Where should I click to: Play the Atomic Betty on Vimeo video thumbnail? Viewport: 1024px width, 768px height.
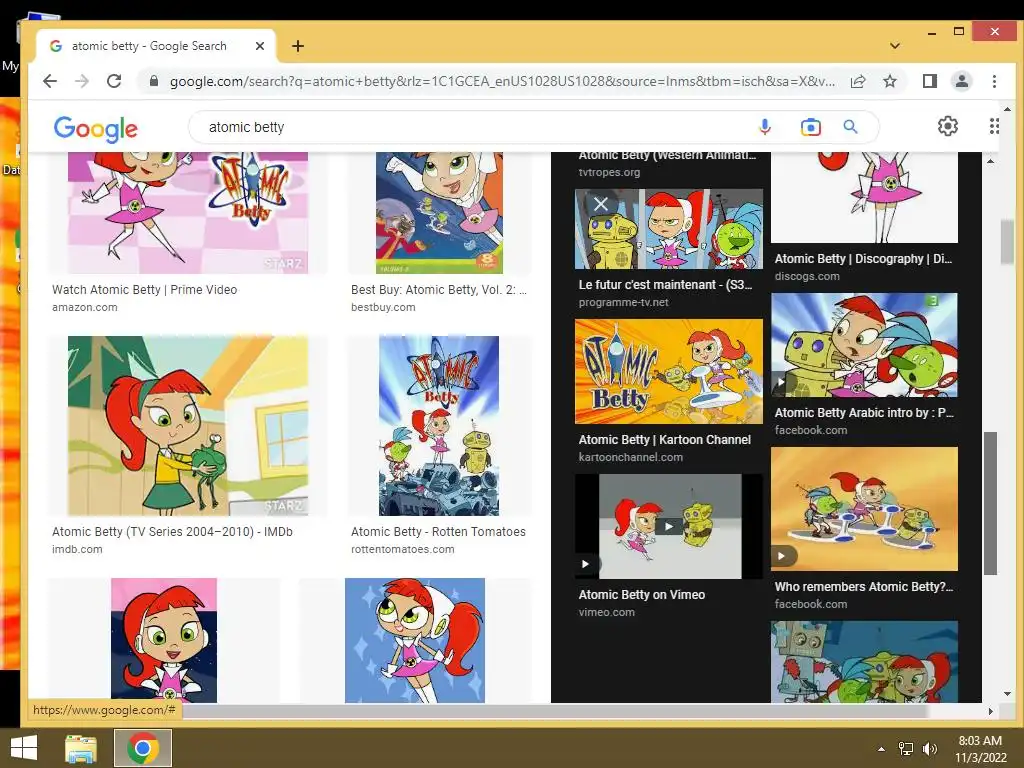668,526
